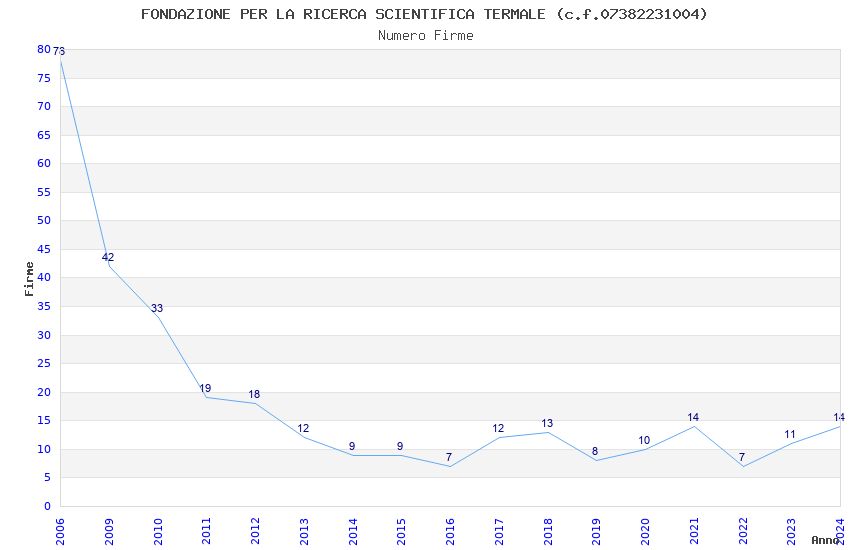Click the 'Anno' x-axis label
This screenshot has height=550, width=850.
pos(825,540)
